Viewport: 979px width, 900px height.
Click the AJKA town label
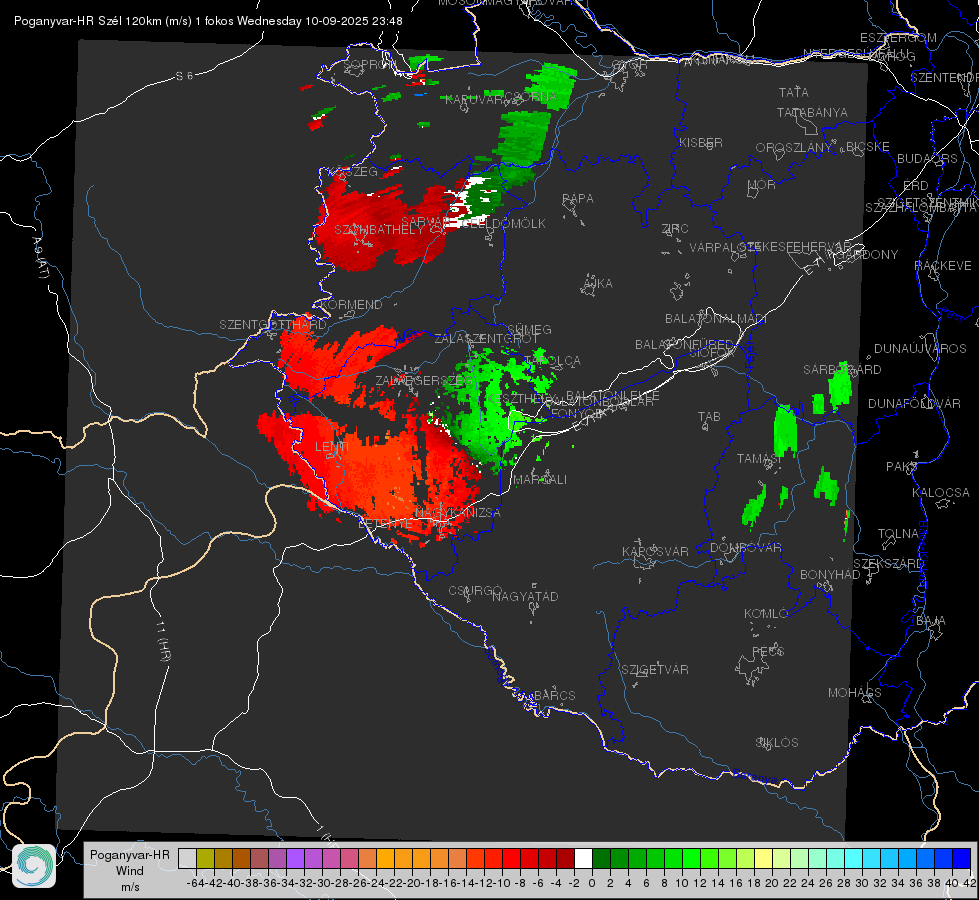coord(597,283)
